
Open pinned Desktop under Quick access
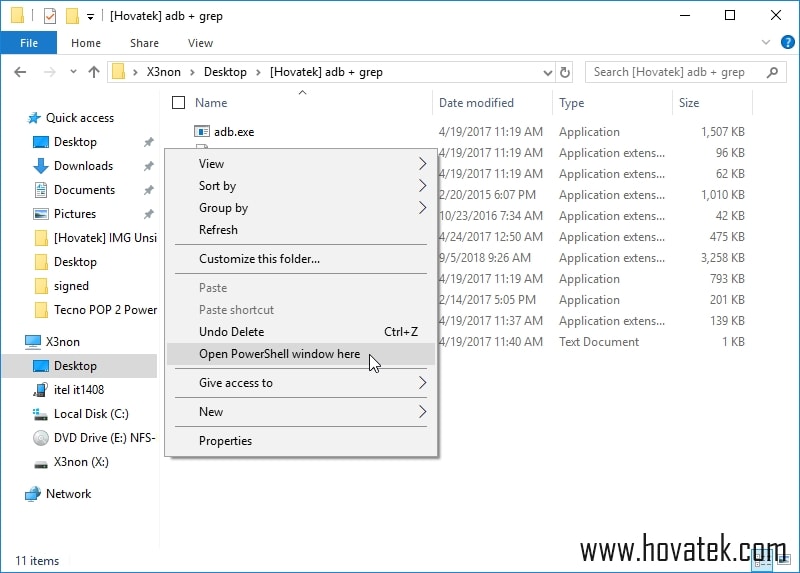point(75,142)
